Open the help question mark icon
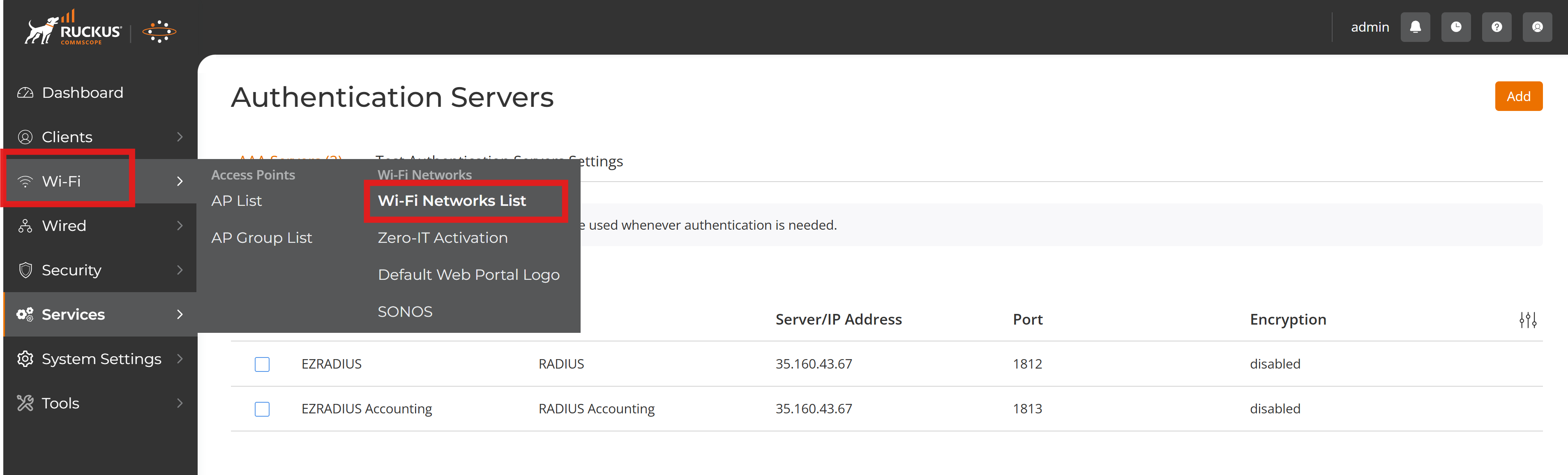This screenshot has height=475, width=1568. (1497, 27)
